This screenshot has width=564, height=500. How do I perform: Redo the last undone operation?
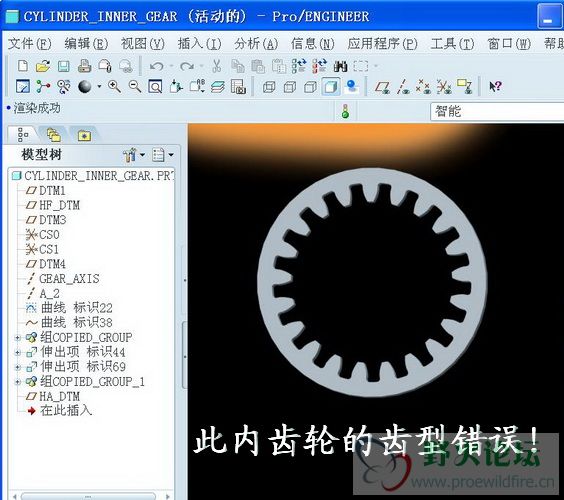tap(187, 66)
